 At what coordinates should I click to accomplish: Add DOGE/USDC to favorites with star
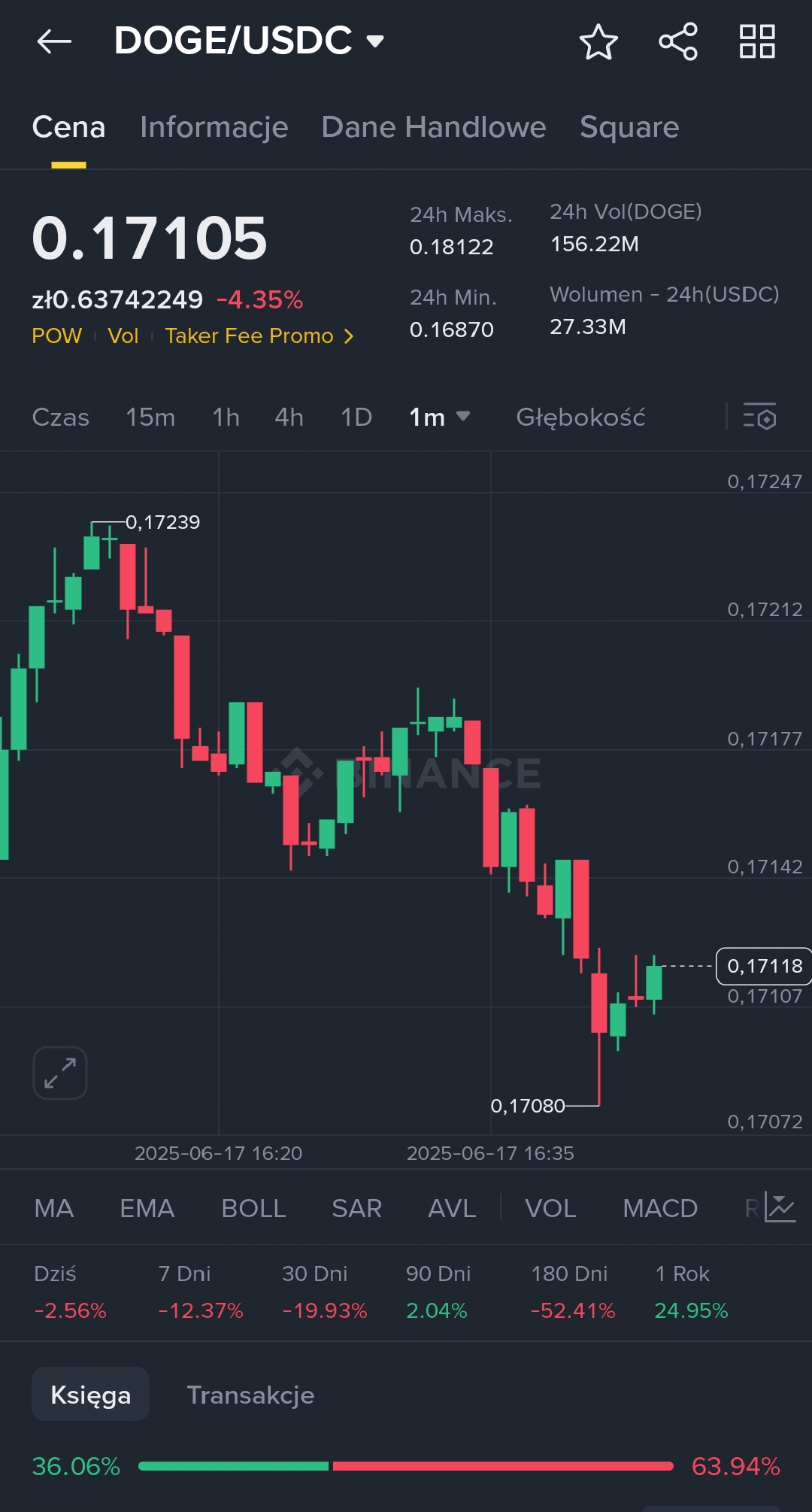tap(598, 41)
